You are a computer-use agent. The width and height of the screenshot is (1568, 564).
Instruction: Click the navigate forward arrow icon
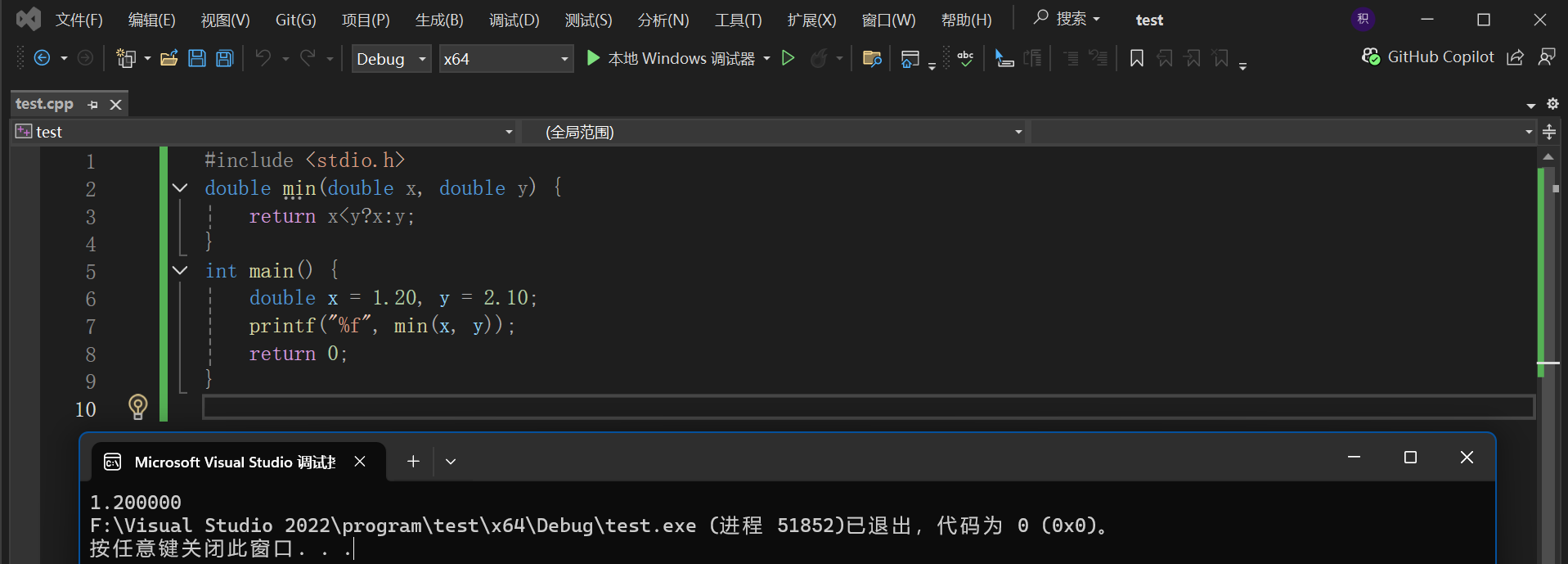(85, 58)
